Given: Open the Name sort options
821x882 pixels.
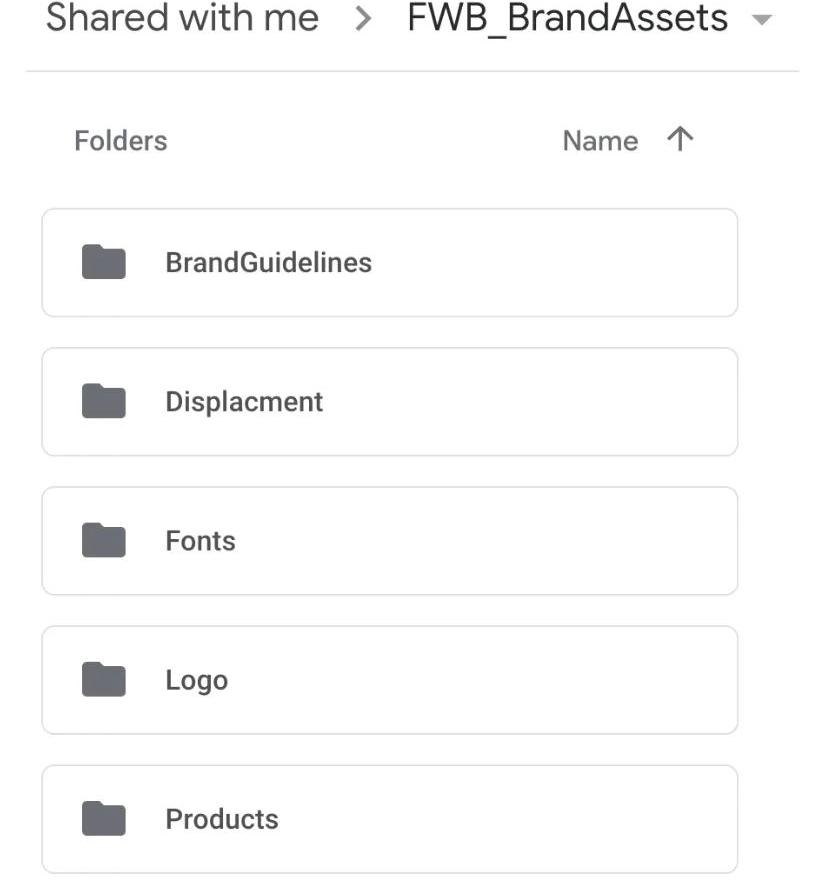Looking at the screenshot, I should tap(600, 141).
